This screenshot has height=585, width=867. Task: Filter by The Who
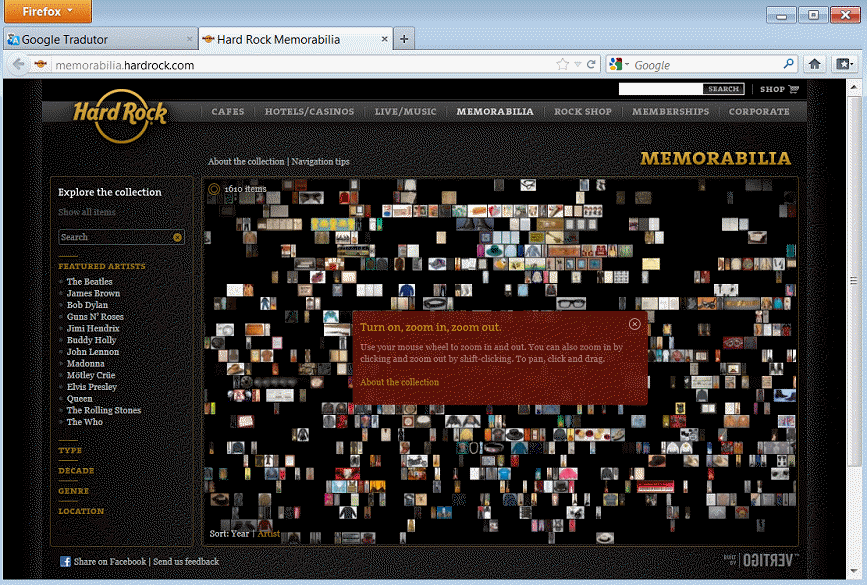click(85, 422)
